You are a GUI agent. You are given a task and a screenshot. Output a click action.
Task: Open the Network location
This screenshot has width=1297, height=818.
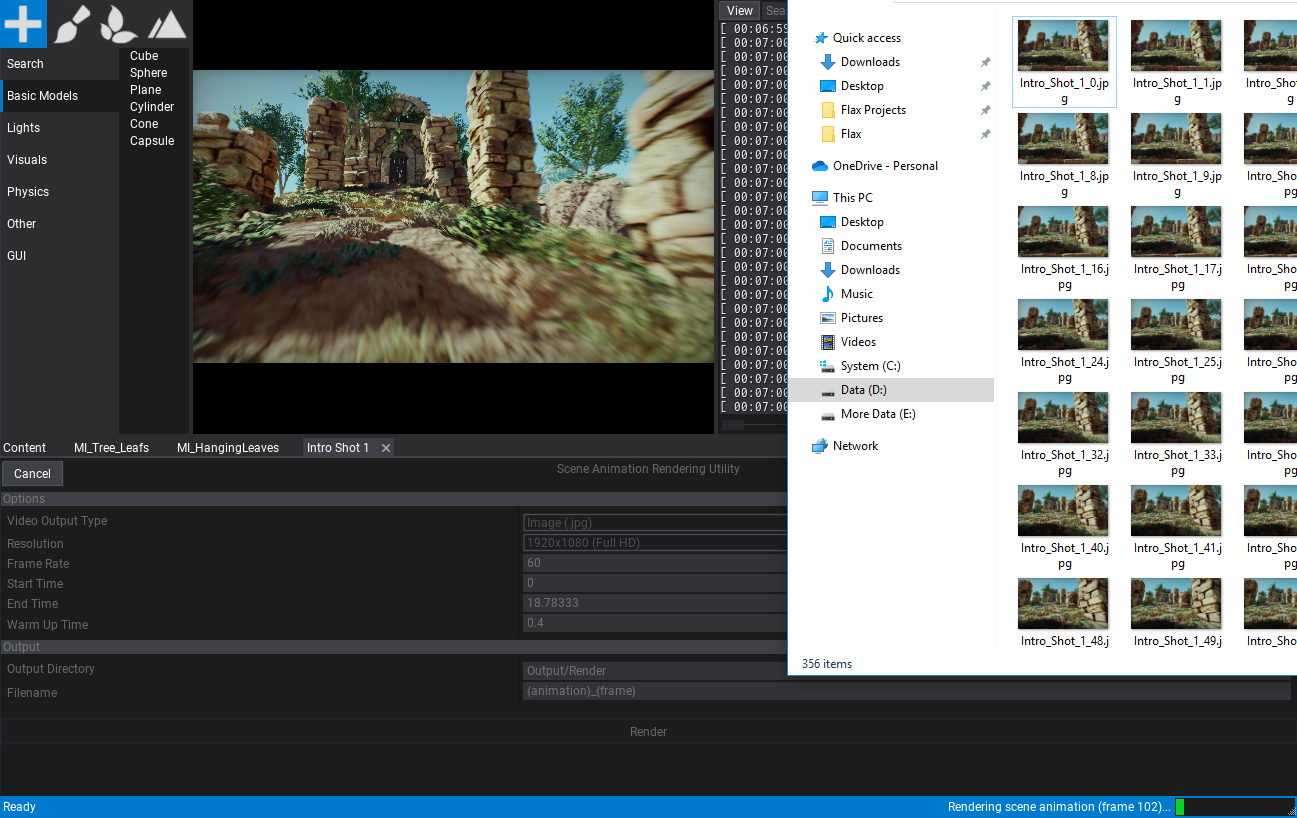pos(855,446)
